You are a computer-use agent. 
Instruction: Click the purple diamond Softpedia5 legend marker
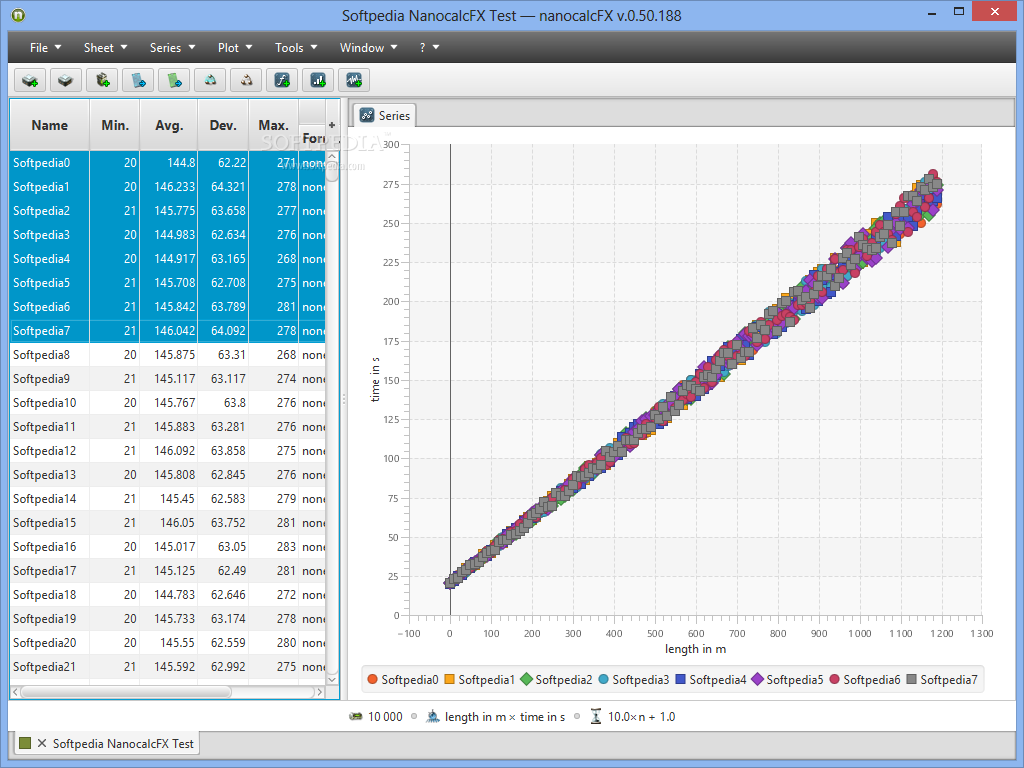(758, 679)
